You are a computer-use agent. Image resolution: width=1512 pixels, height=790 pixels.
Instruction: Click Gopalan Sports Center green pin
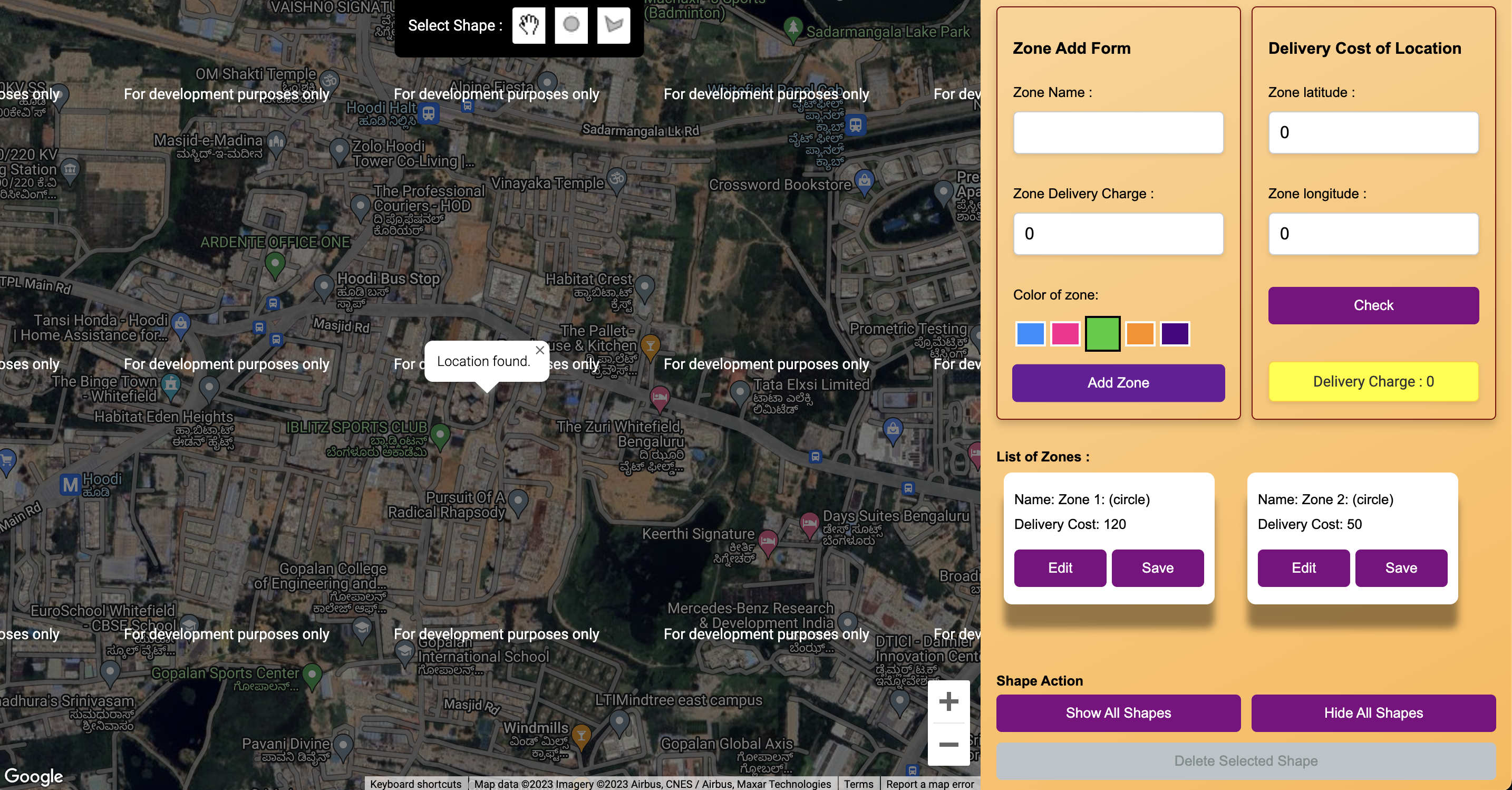(312, 676)
